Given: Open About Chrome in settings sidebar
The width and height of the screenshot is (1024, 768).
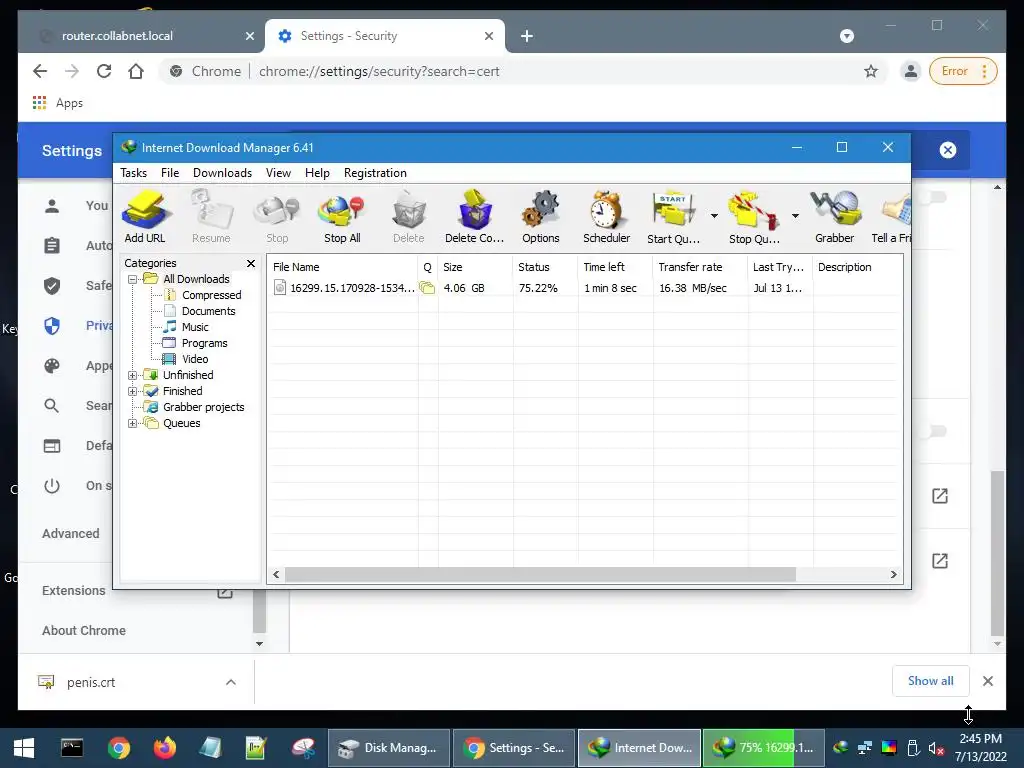Looking at the screenshot, I should click(84, 631).
